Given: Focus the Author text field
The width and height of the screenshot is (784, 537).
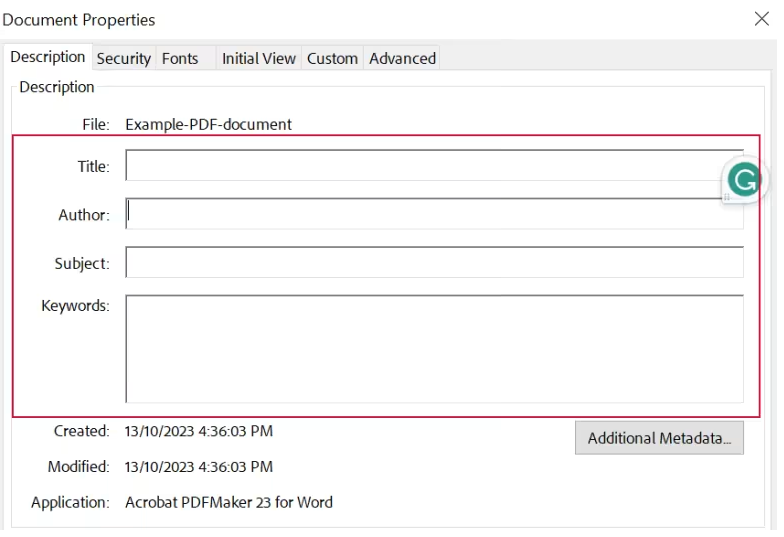Looking at the screenshot, I should [434, 214].
